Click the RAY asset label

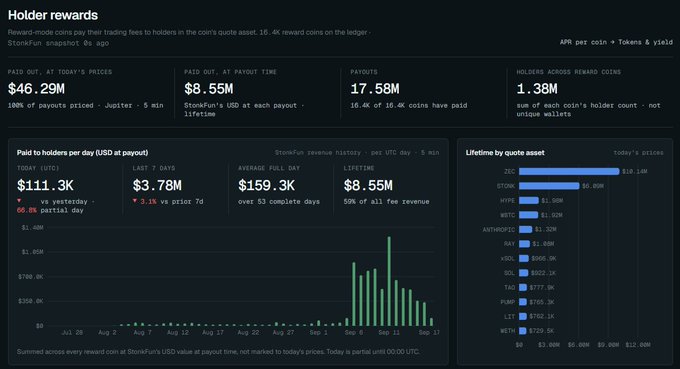click(510, 244)
